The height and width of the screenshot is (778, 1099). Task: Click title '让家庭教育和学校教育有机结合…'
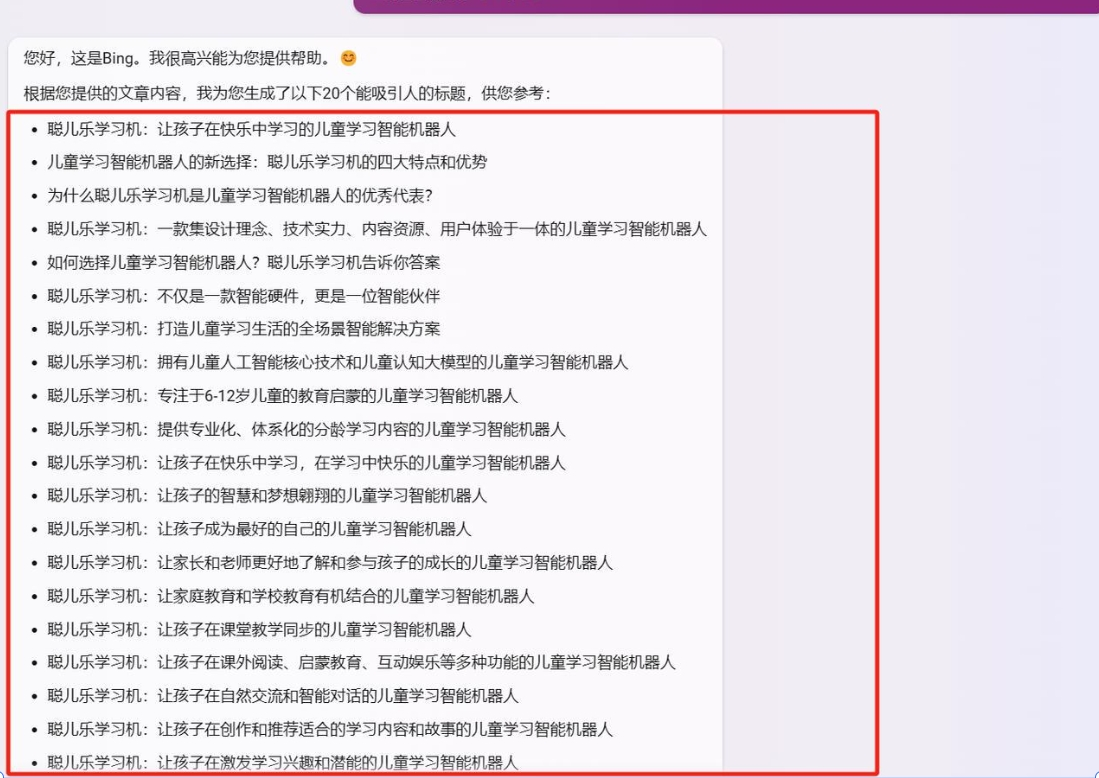[291, 596]
